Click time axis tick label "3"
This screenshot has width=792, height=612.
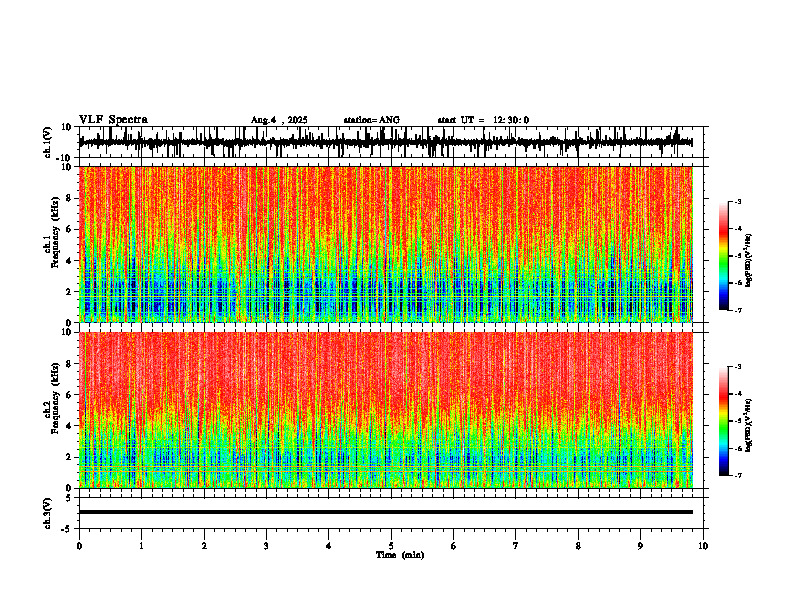pyautogui.click(x=266, y=546)
